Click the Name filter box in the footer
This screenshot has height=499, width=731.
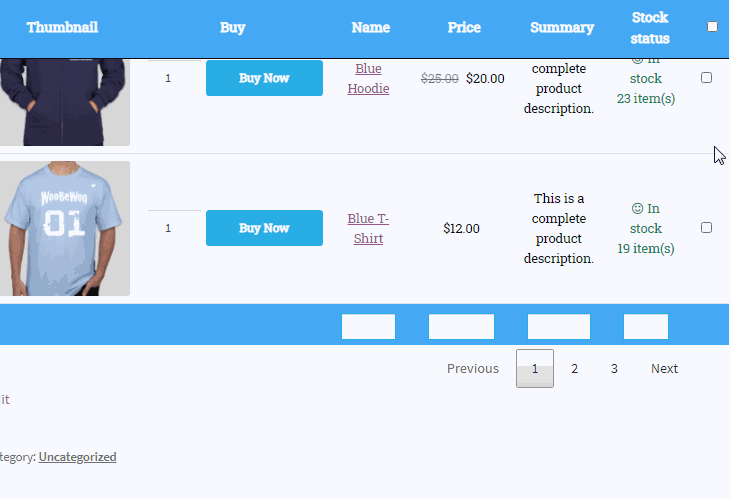(368, 326)
